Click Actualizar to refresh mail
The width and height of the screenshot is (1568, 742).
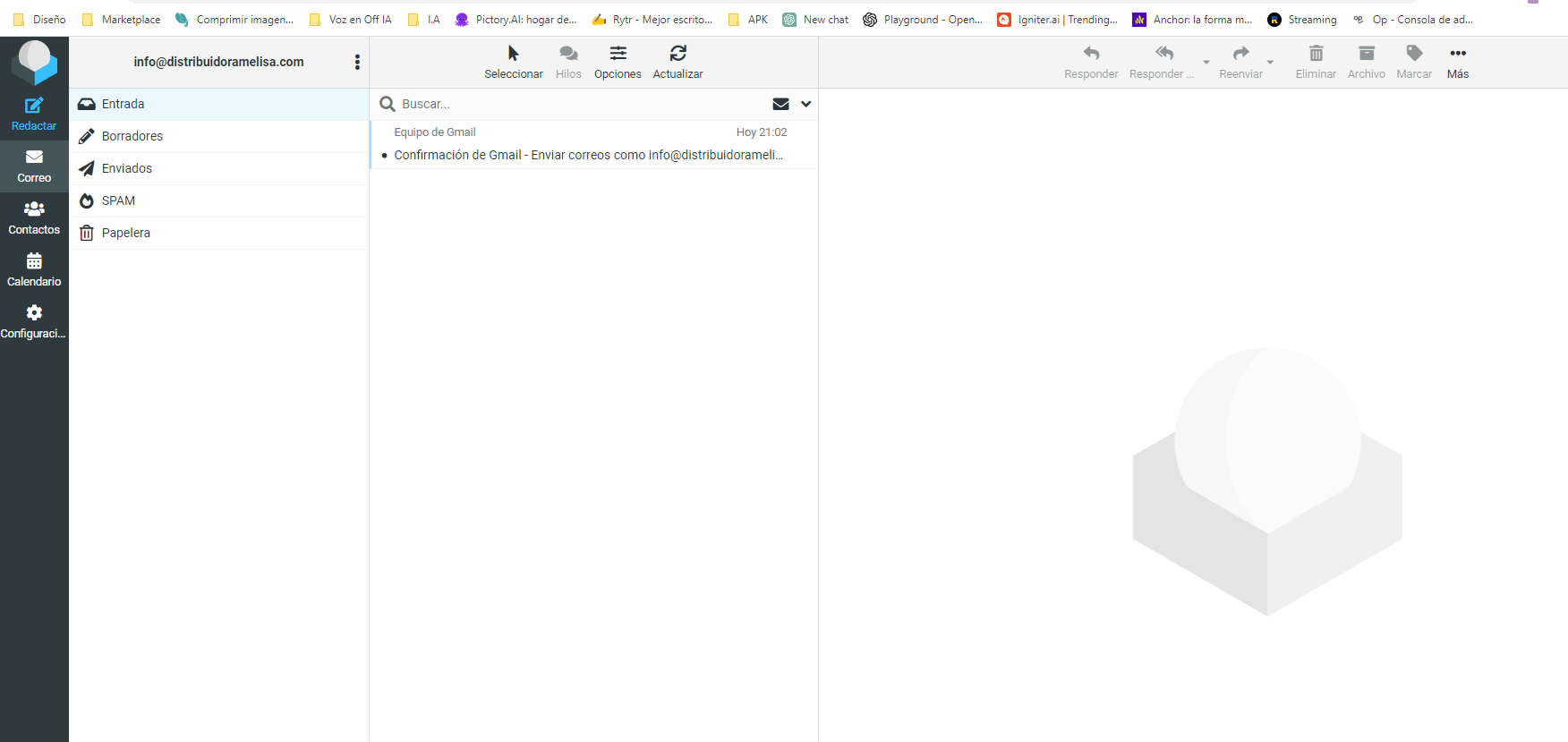(x=677, y=62)
